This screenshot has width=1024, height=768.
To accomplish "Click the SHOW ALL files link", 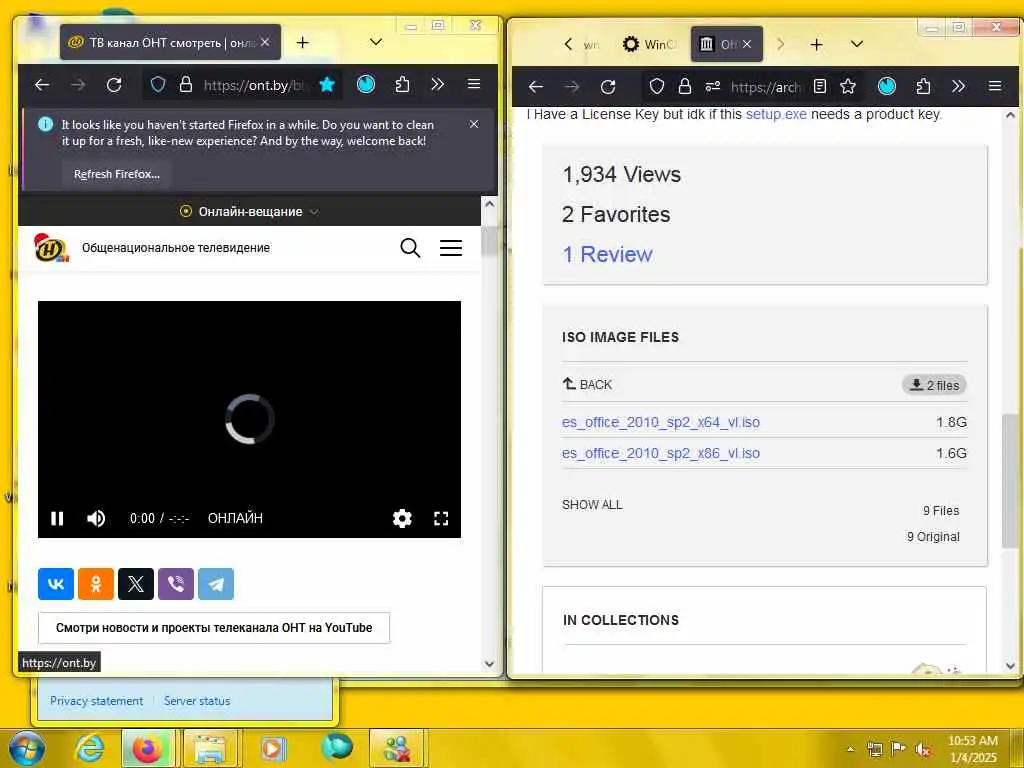I will coord(592,505).
